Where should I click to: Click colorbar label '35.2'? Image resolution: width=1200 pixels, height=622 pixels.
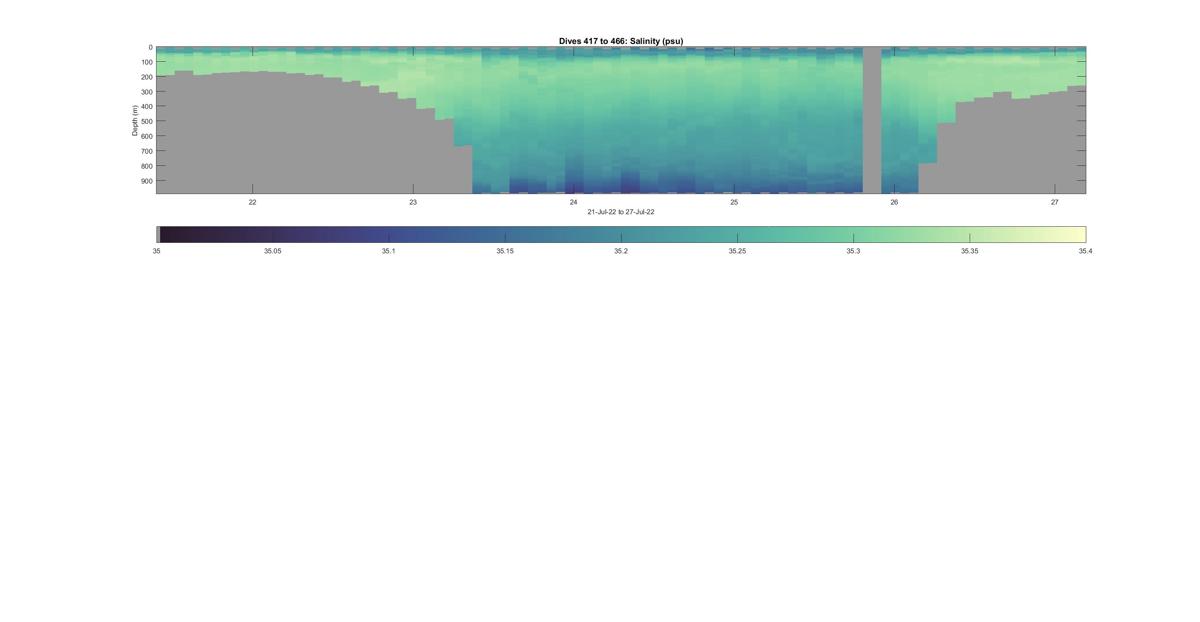coord(621,251)
